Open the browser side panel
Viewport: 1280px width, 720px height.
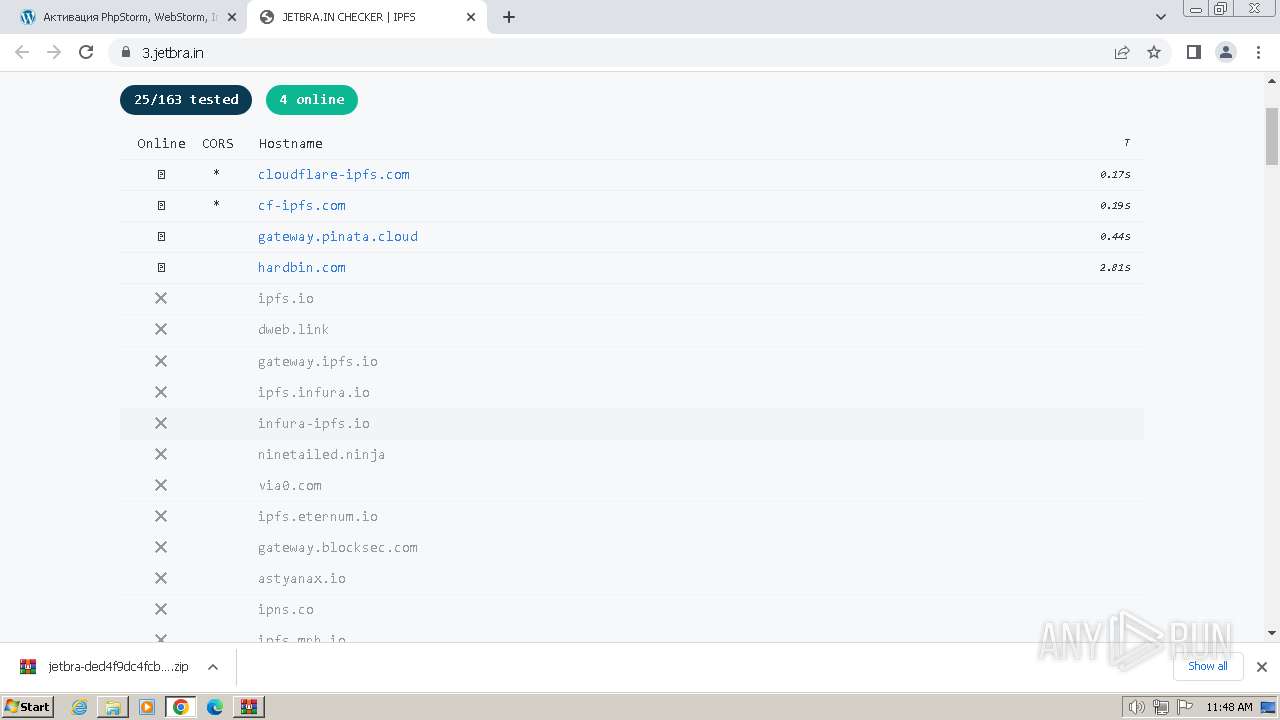(1193, 52)
